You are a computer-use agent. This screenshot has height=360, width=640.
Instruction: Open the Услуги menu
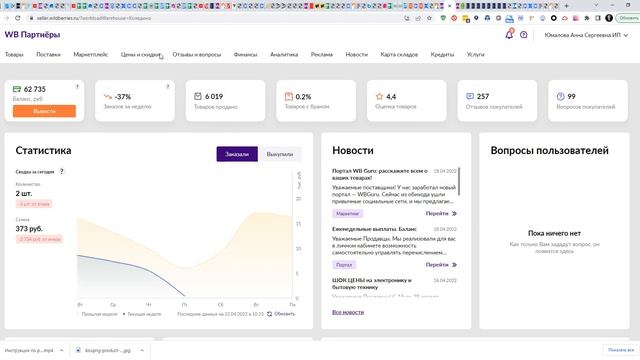point(476,54)
